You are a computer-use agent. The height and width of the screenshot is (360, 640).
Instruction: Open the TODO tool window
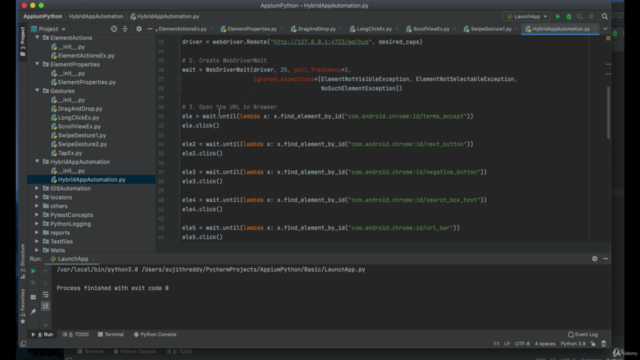(x=76, y=334)
